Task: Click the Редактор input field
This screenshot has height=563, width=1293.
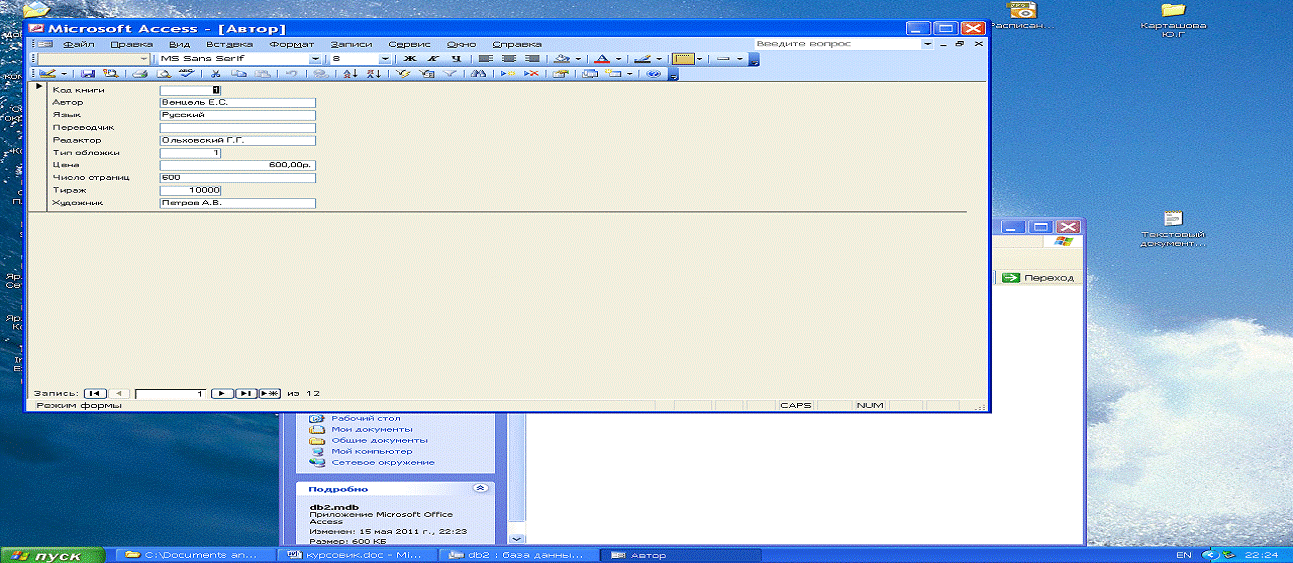Action: click(x=238, y=140)
